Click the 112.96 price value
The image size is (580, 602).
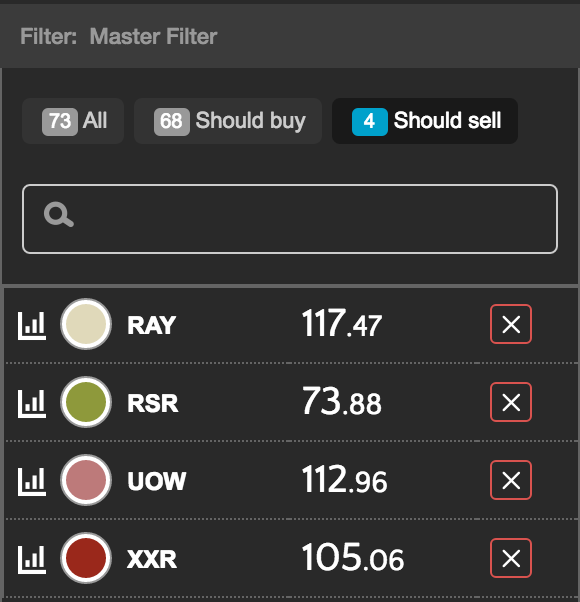point(344,479)
